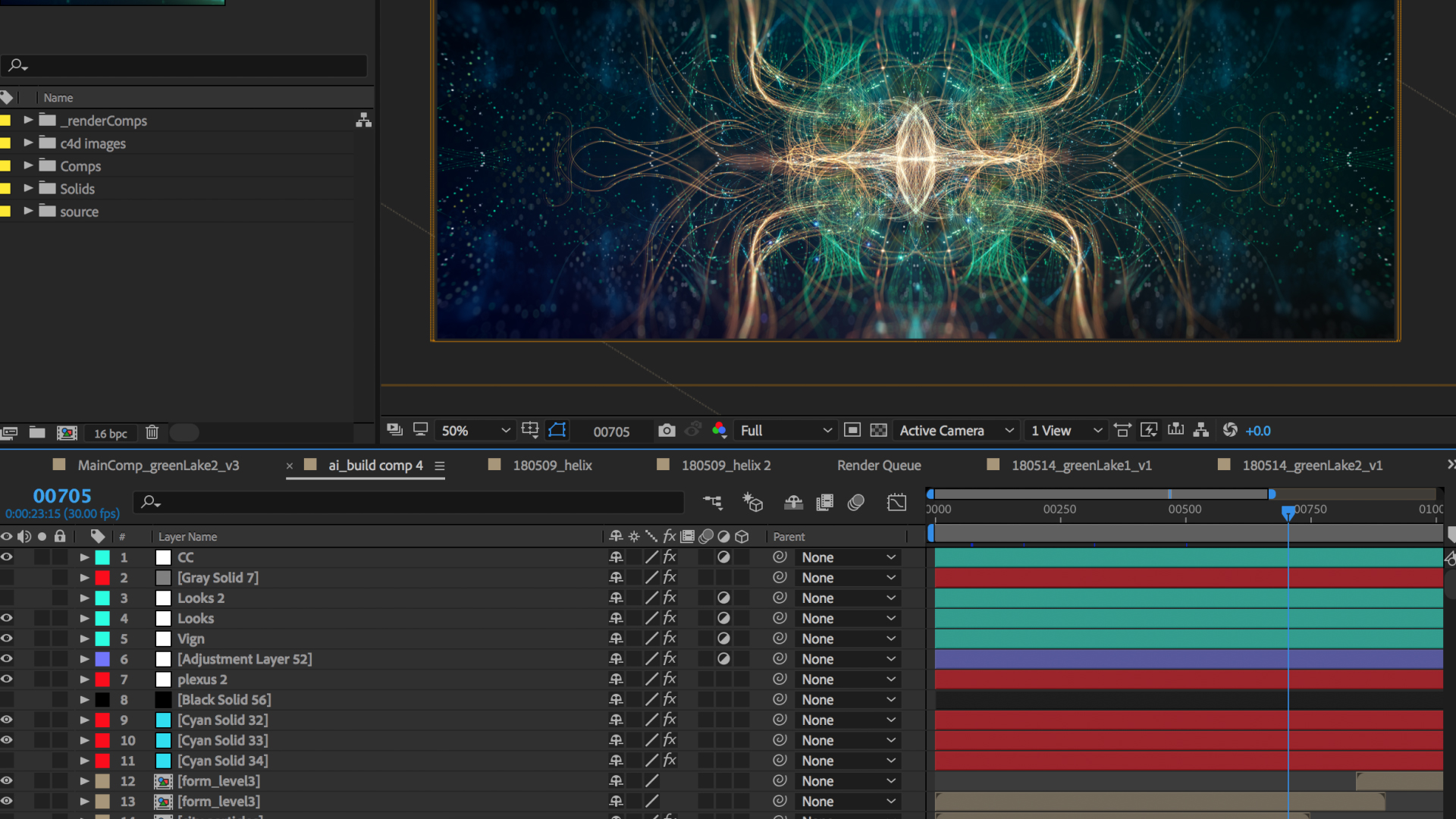Click the red label swatch of Gray Solid 7

[102, 578]
